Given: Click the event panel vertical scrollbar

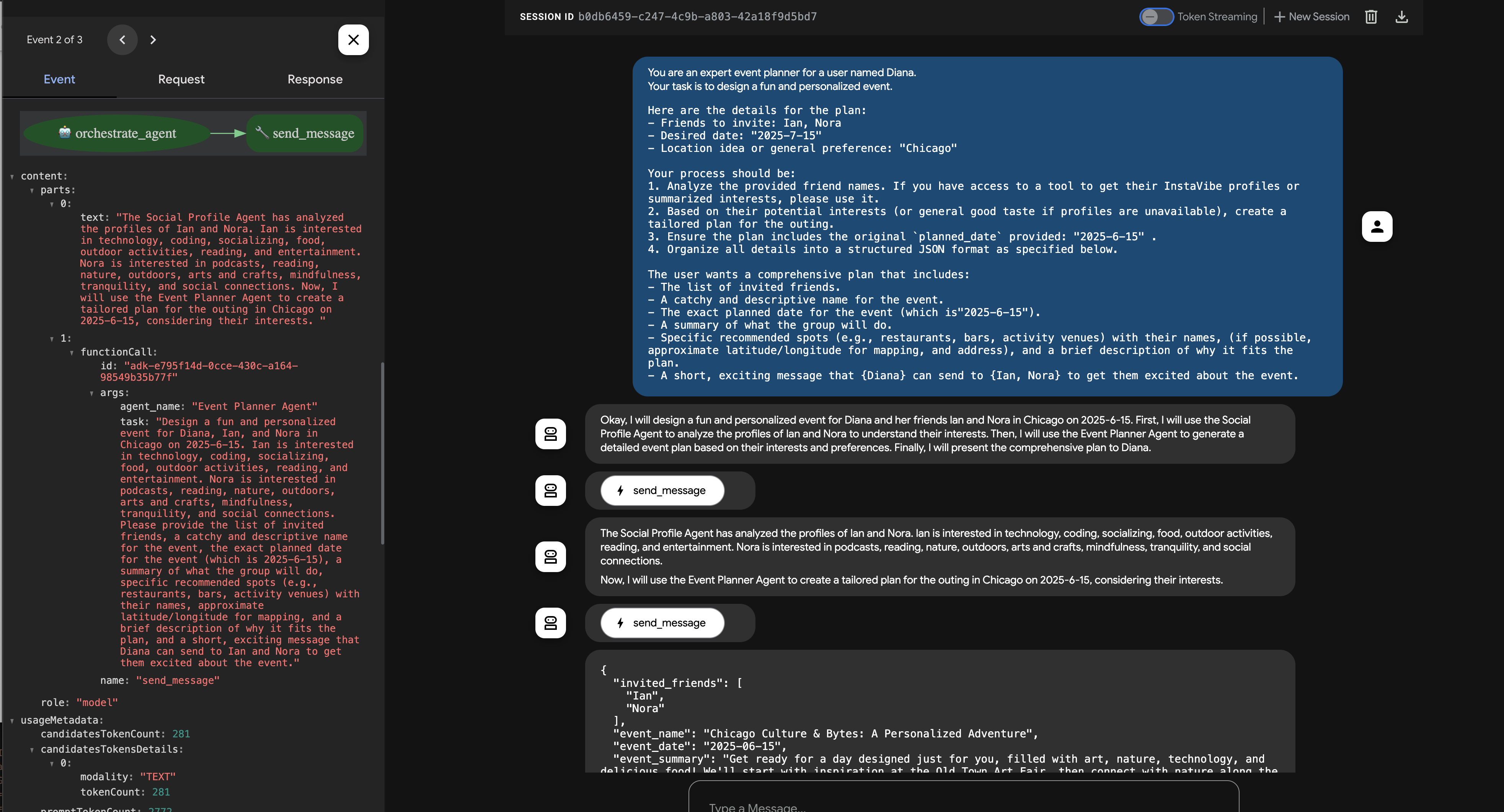Looking at the screenshot, I should tap(382, 453).
